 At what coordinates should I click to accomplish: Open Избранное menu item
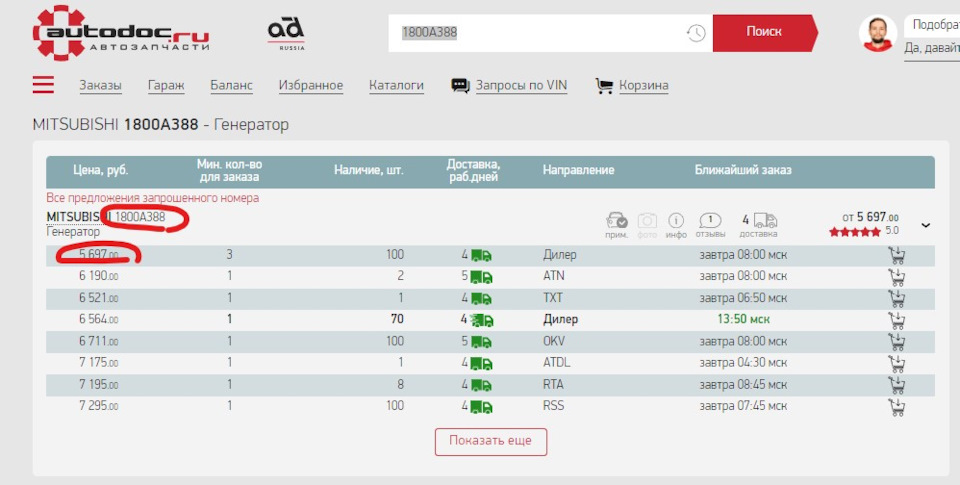coord(311,86)
